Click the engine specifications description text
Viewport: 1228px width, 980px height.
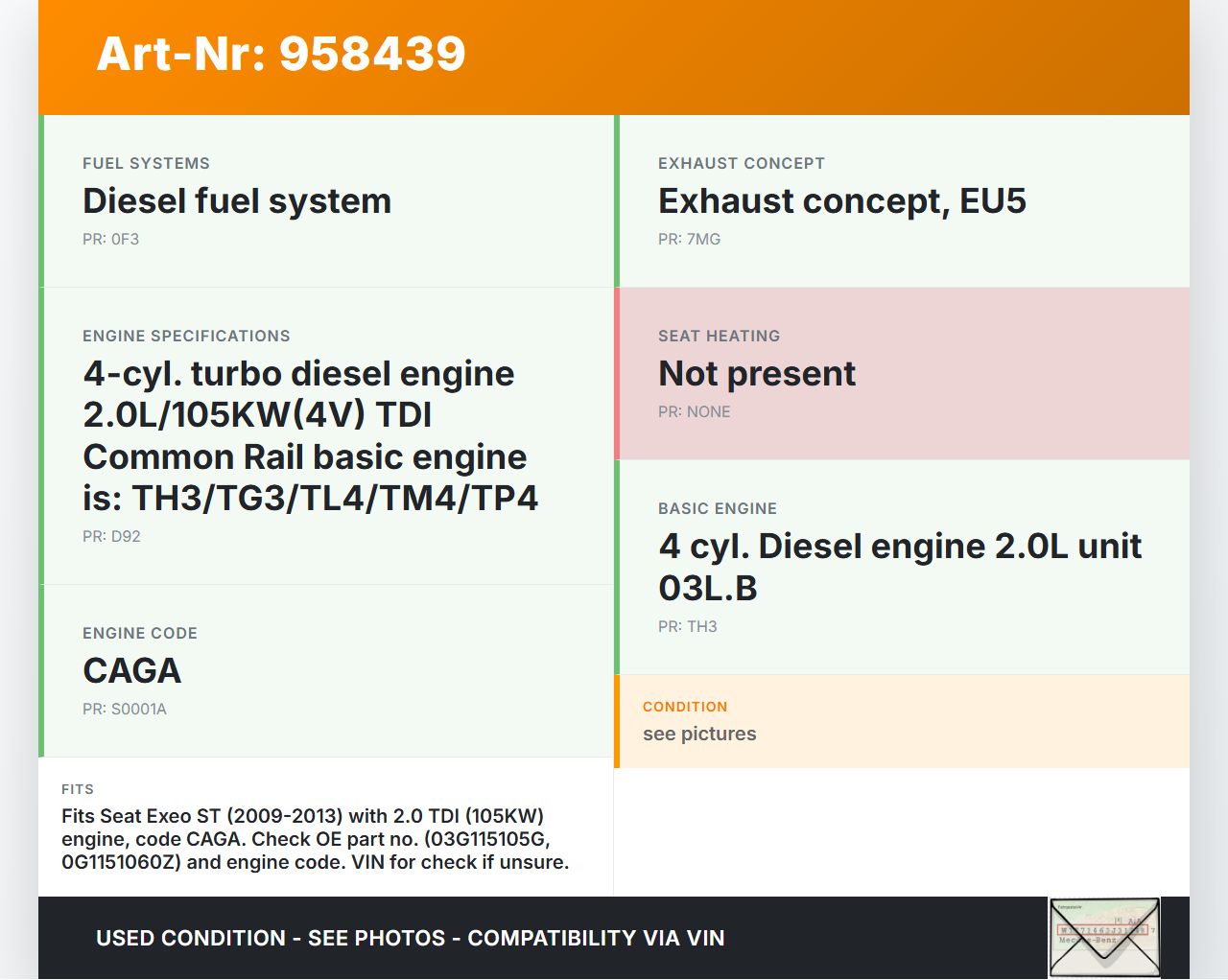311,435
